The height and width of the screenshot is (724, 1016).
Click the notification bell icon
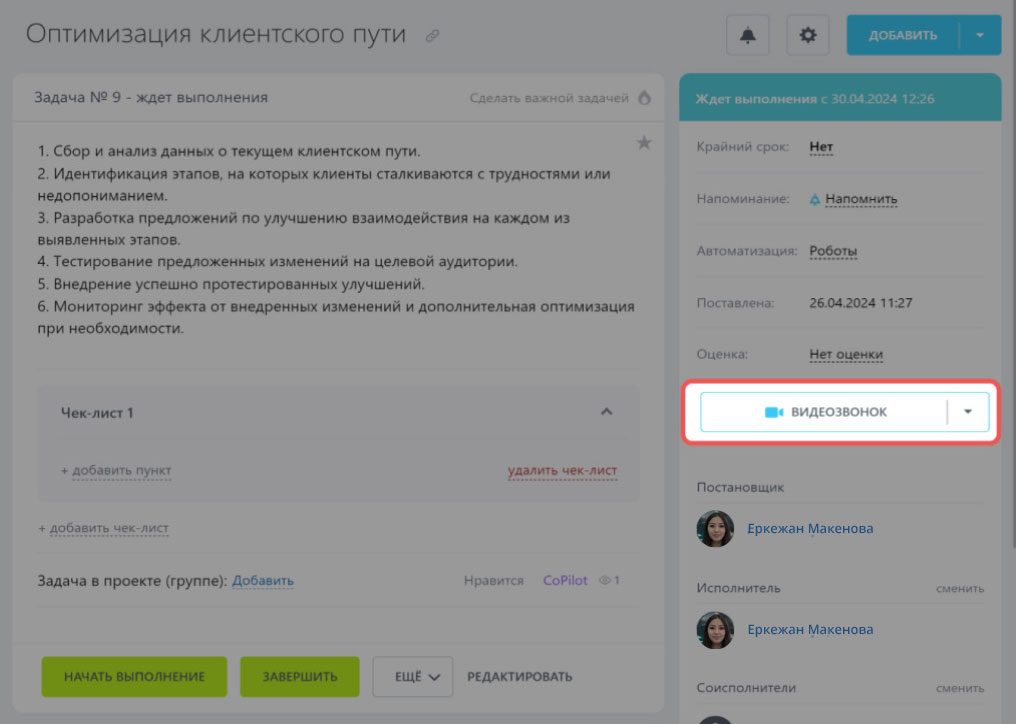click(x=748, y=35)
